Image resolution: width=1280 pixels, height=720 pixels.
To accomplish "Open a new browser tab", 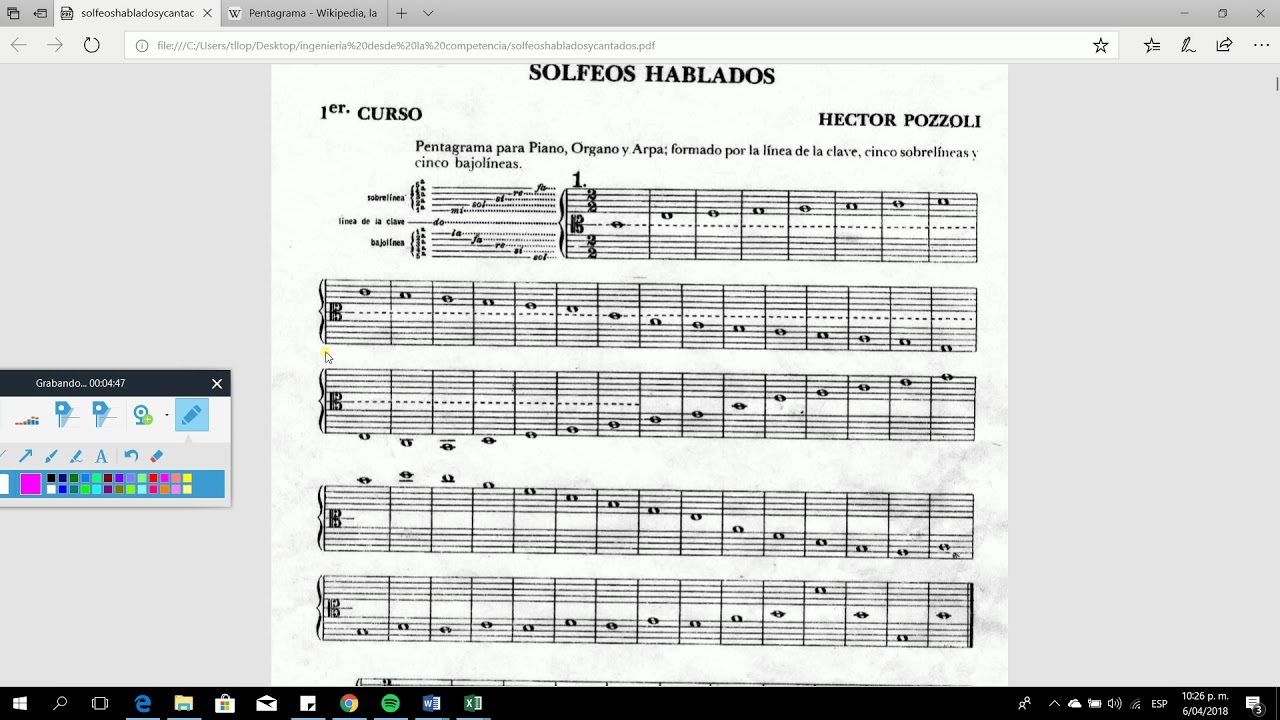I will pyautogui.click(x=401, y=13).
